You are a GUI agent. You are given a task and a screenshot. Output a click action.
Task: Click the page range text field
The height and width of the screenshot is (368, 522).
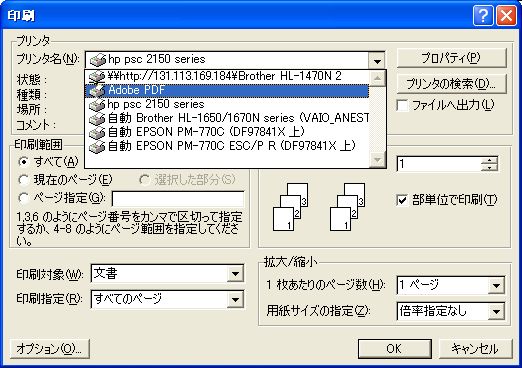click(178, 199)
